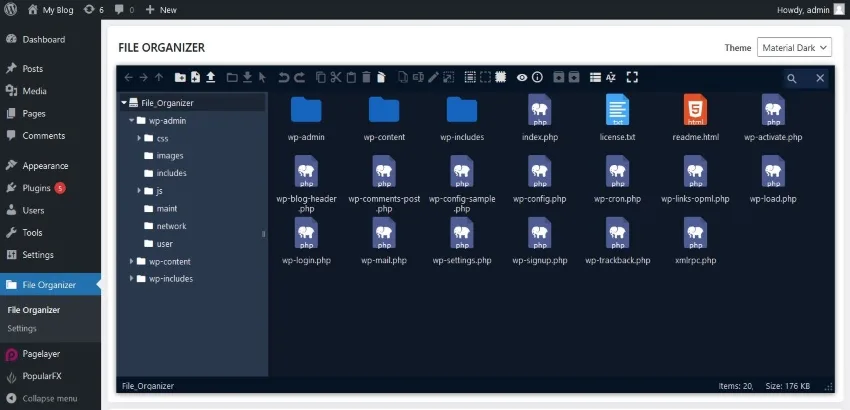Screen dimensions: 850x410
Task: Collapse the wp-admin tree folder arrow
Action: [132, 120]
